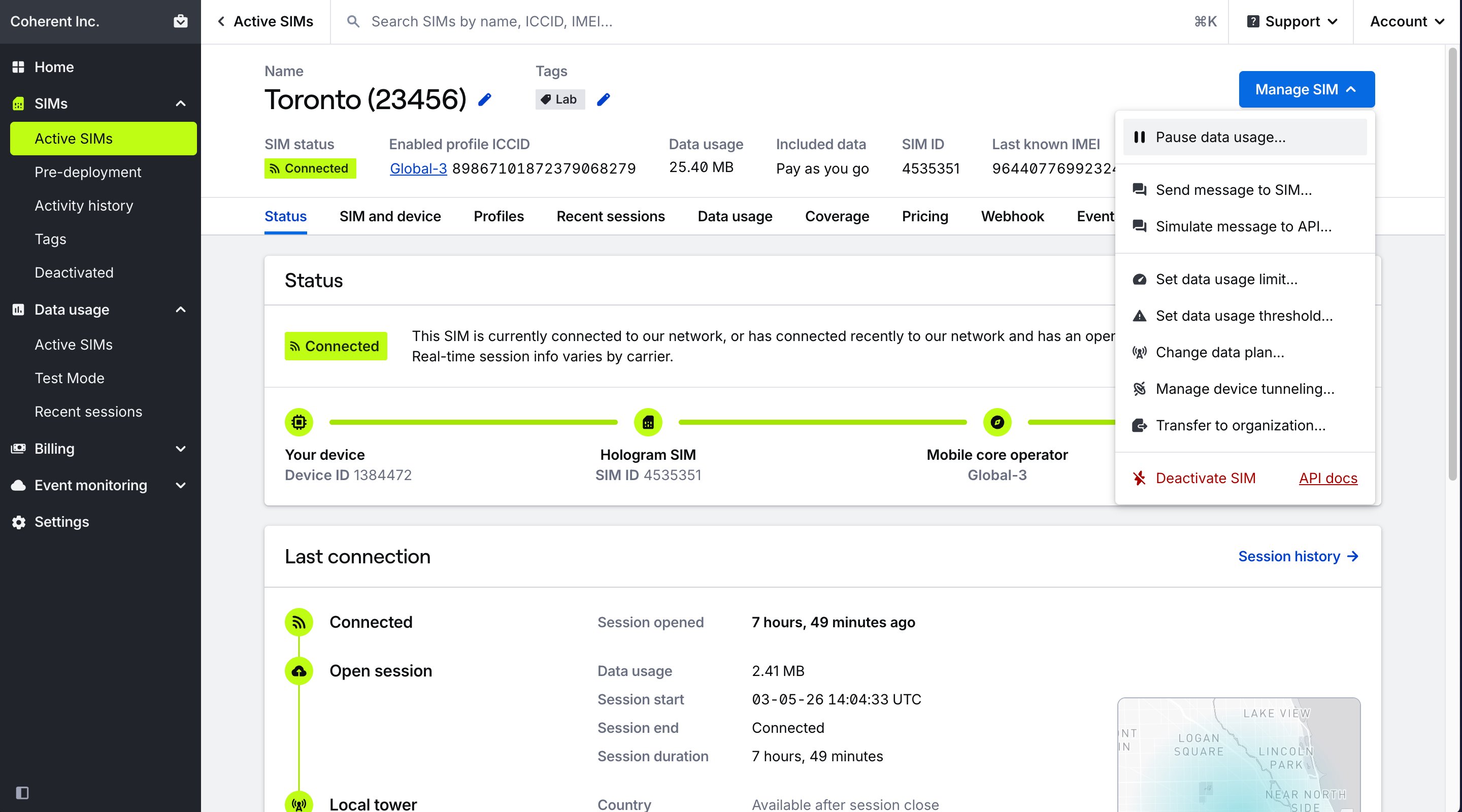The width and height of the screenshot is (1462, 812).
Task: Click the Open session cloud upload icon
Action: [298, 671]
